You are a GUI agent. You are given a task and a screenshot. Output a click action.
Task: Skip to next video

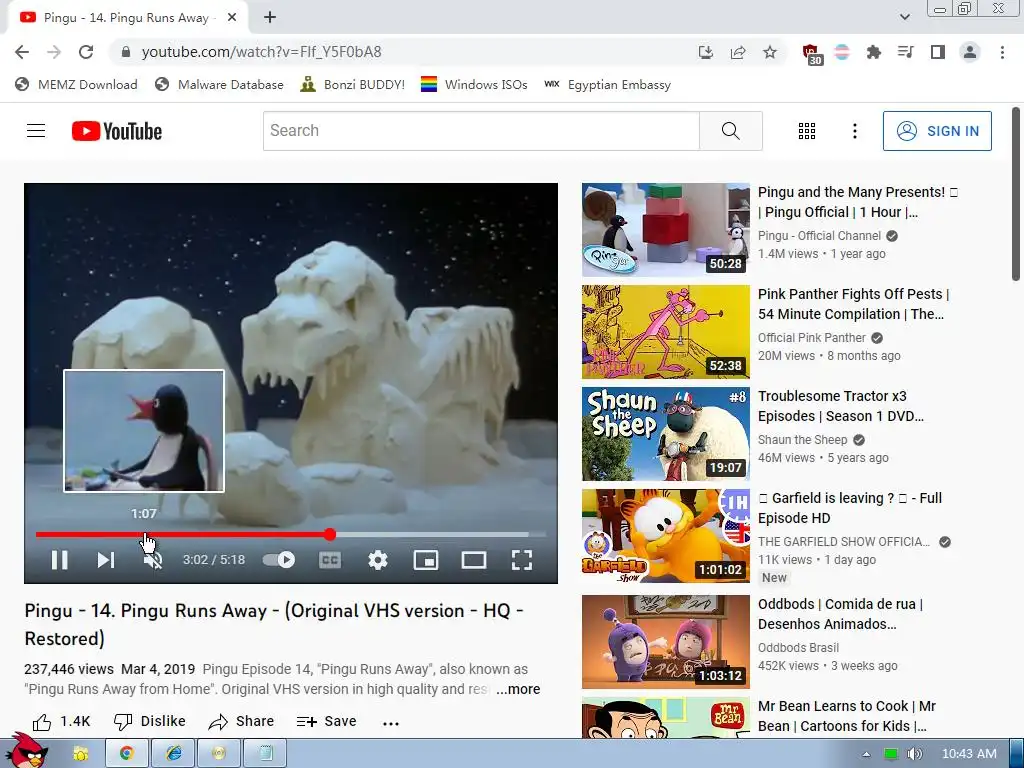(x=106, y=560)
